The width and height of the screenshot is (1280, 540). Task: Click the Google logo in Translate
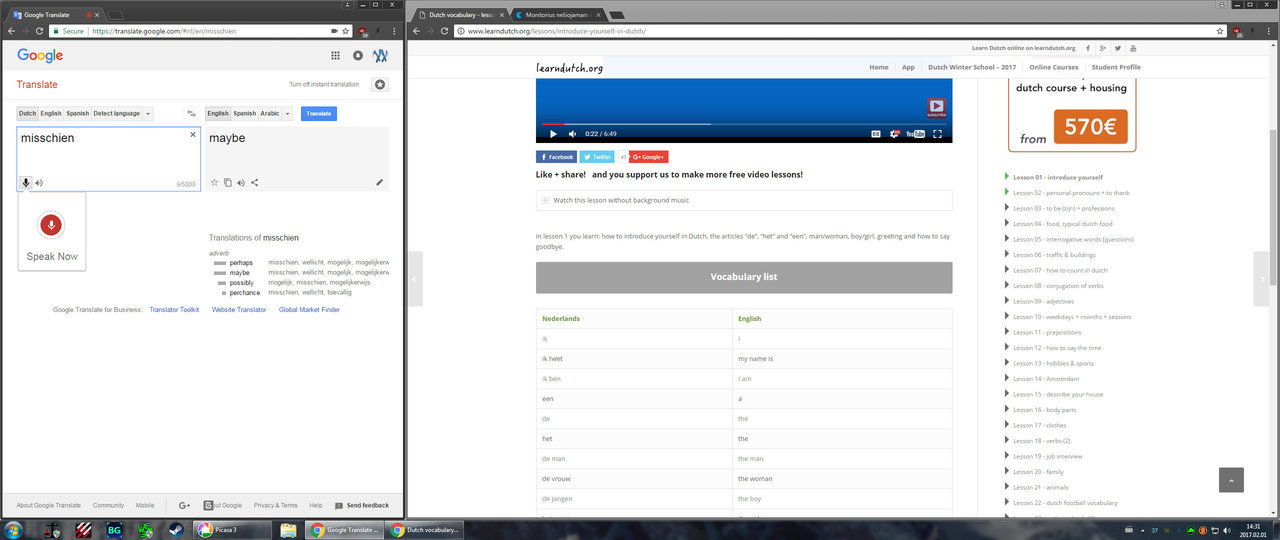coord(40,56)
